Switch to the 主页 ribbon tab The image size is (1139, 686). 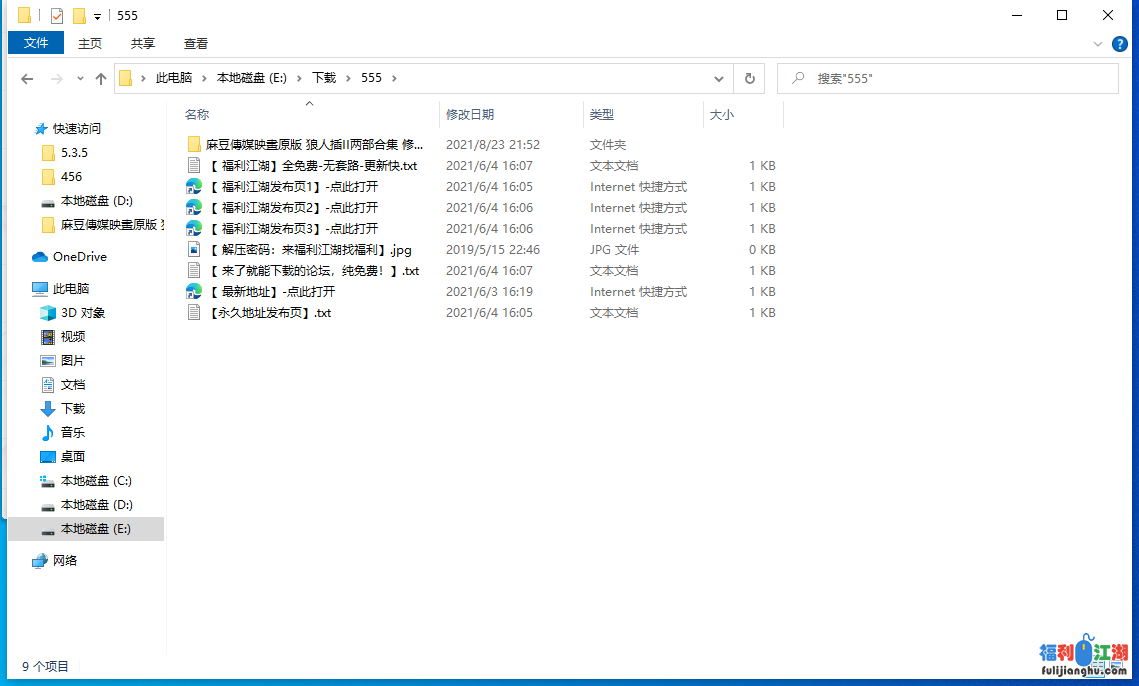(x=90, y=43)
